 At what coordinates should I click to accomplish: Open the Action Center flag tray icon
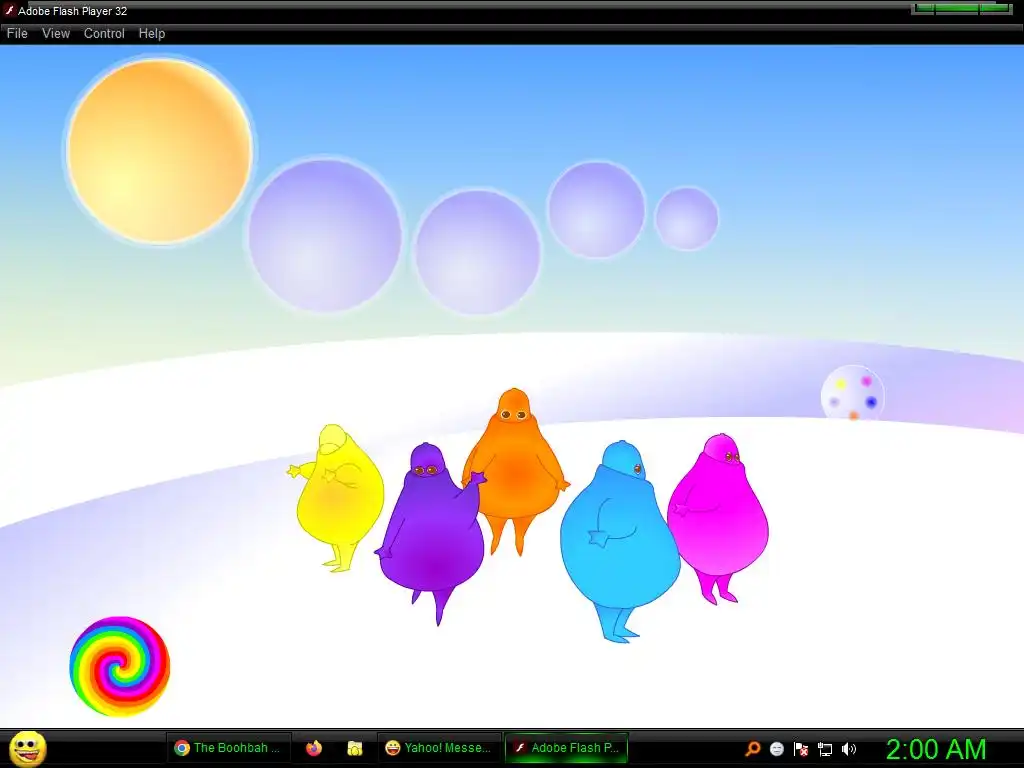(x=801, y=749)
